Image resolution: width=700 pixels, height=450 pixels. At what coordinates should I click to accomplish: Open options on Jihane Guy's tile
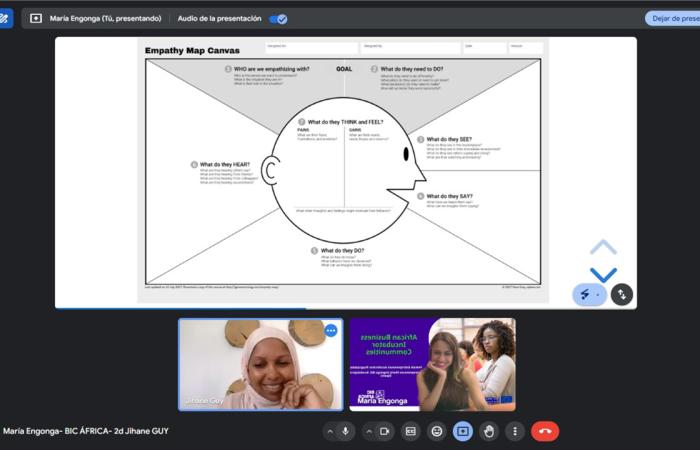click(331, 330)
